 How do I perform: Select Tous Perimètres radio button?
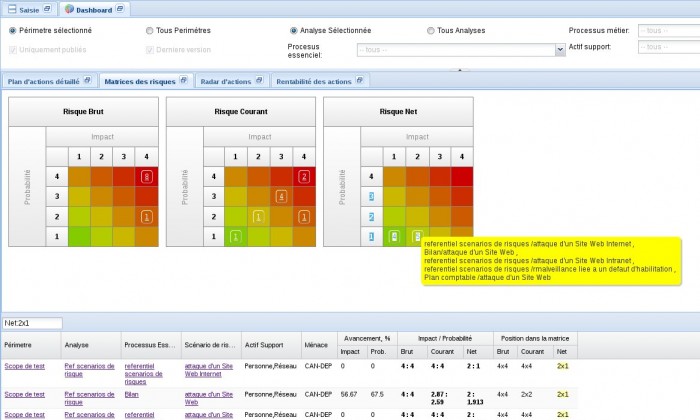pyautogui.click(x=150, y=31)
